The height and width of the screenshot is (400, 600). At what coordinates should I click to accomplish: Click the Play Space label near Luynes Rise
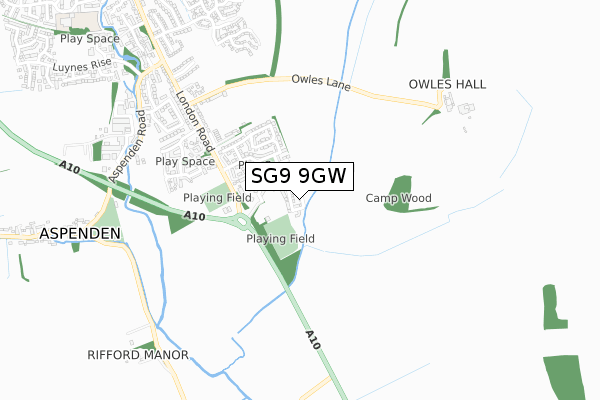90,39
